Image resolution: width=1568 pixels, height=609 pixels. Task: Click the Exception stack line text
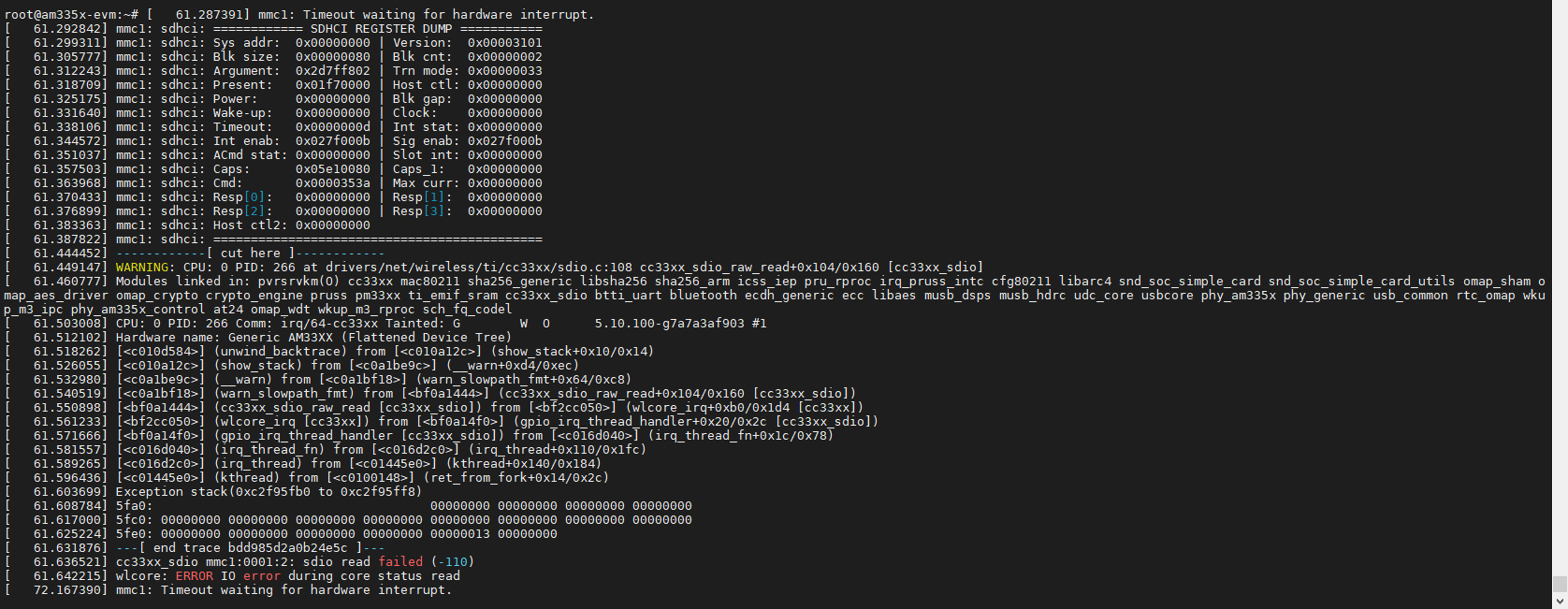pyautogui.click(x=269, y=492)
